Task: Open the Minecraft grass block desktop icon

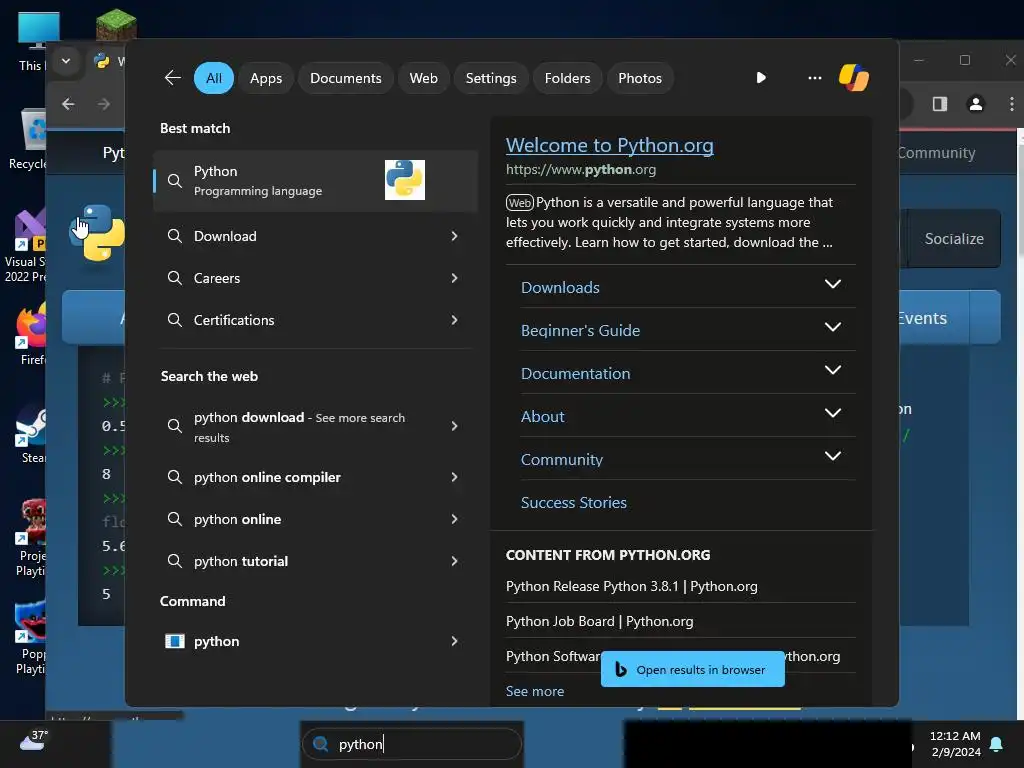Action: tap(116, 25)
